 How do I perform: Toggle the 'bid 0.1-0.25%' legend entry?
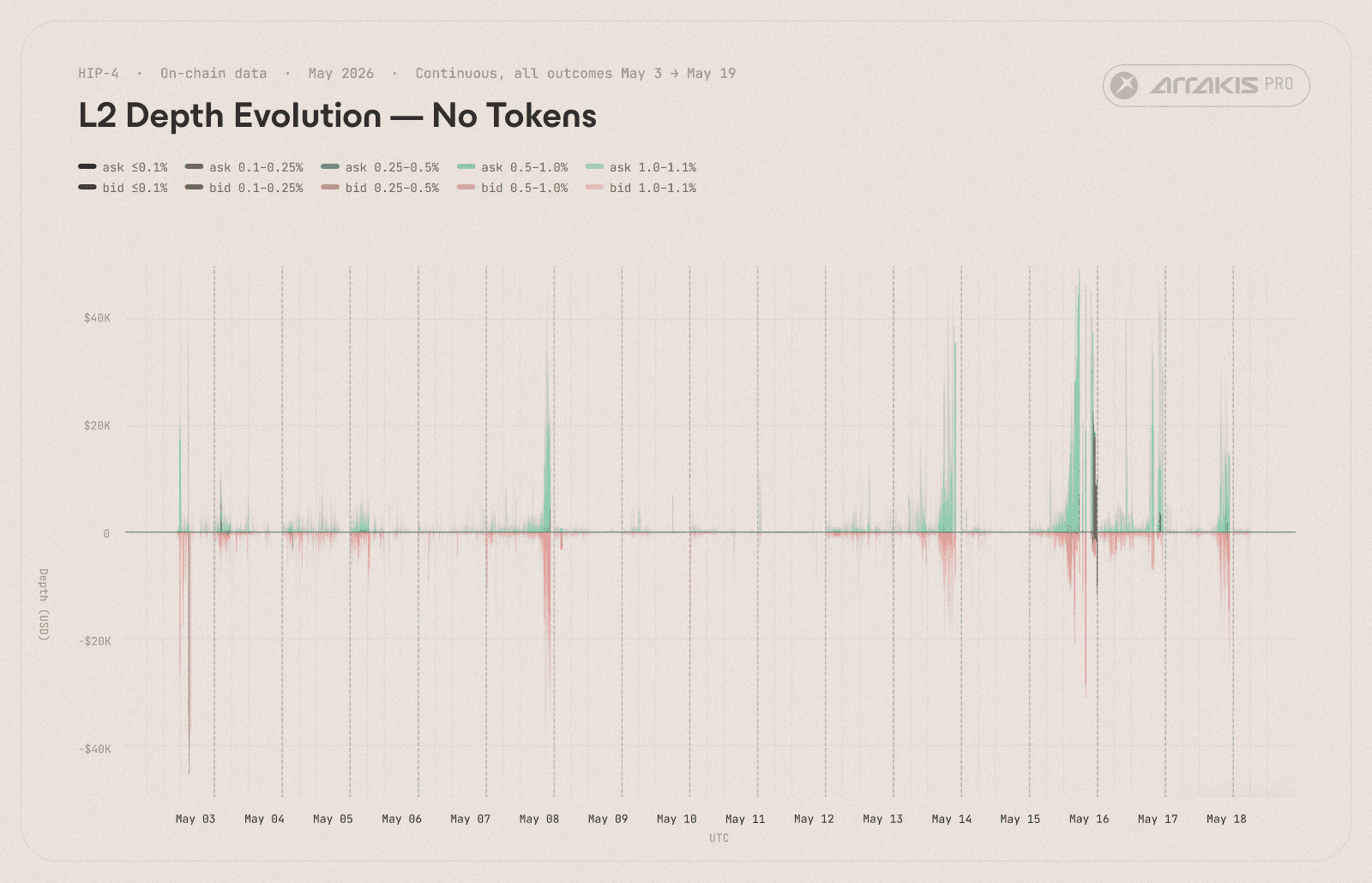click(x=244, y=188)
